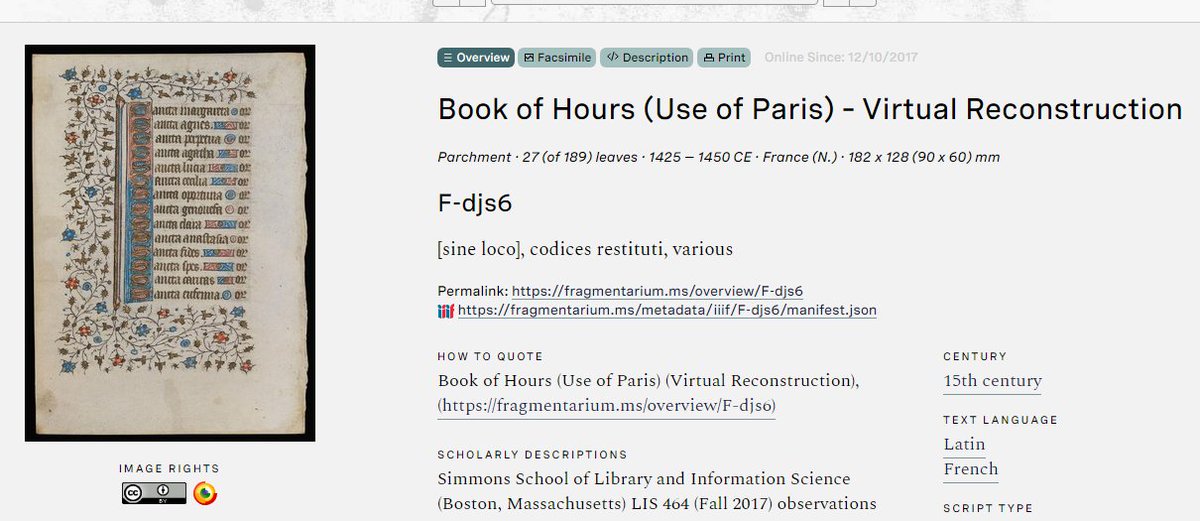Click the Book of Hours page title

[x=810, y=108]
